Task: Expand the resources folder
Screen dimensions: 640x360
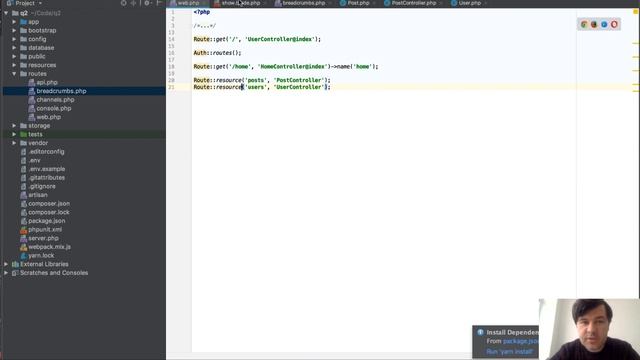Action: click(14, 65)
